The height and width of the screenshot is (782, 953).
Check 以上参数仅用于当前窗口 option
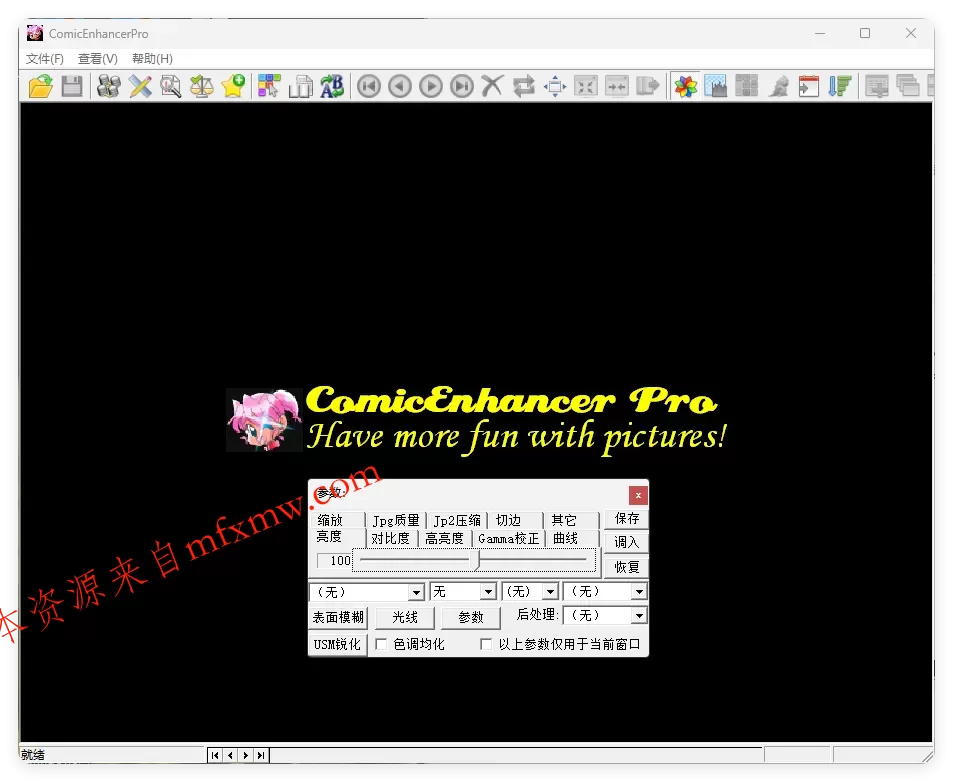click(486, 644)
